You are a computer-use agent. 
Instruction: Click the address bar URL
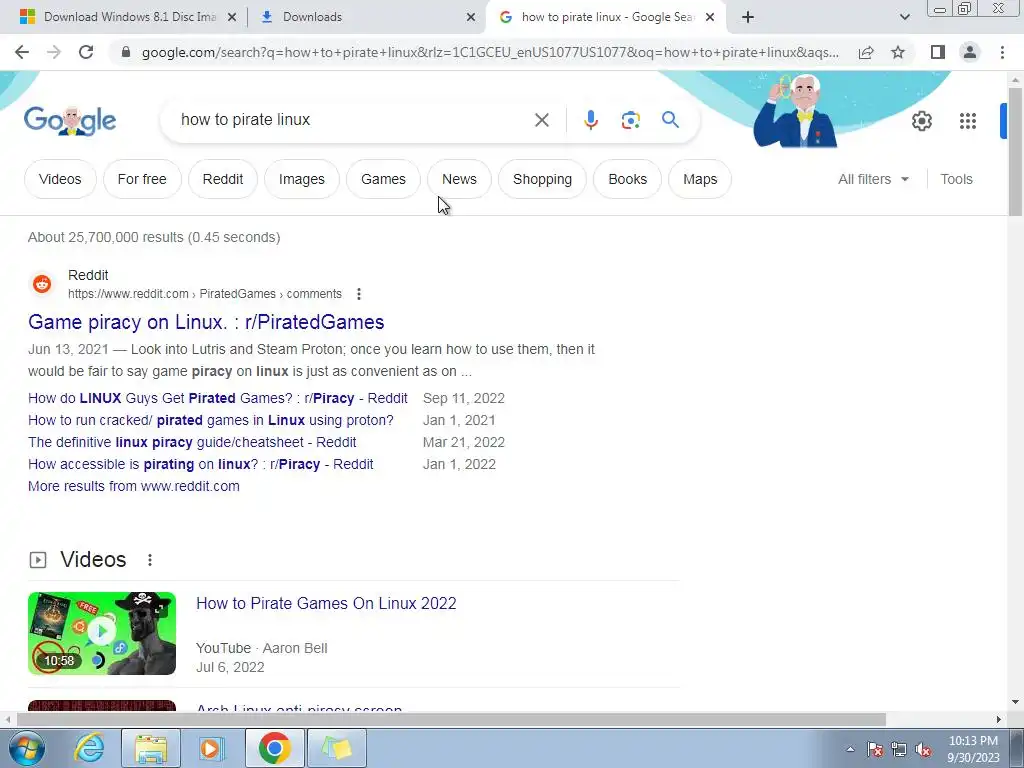pos(490,52)
